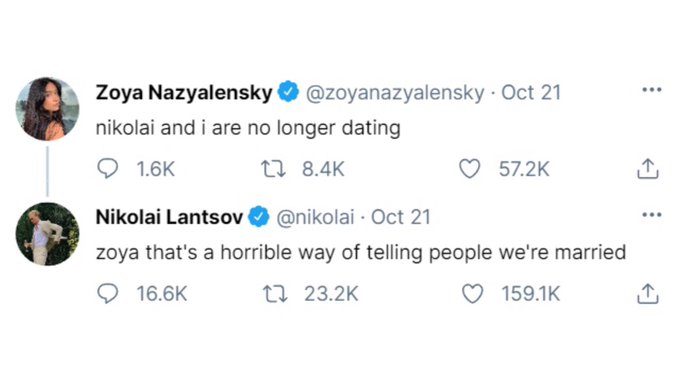
Task: Open the @zoyanazyalensky handle link
Action: [395, 93]
